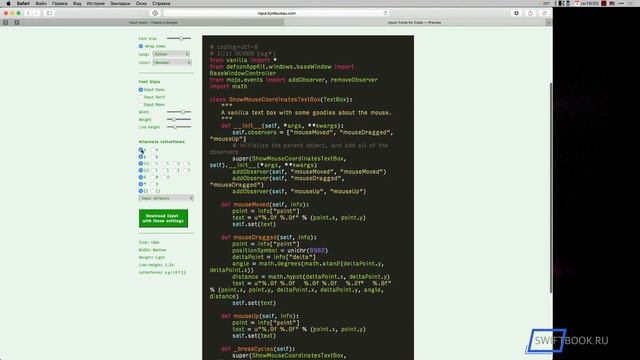Adjust the Line height slider
Viewport: 640px width, 360px height.
pos(179,127)
